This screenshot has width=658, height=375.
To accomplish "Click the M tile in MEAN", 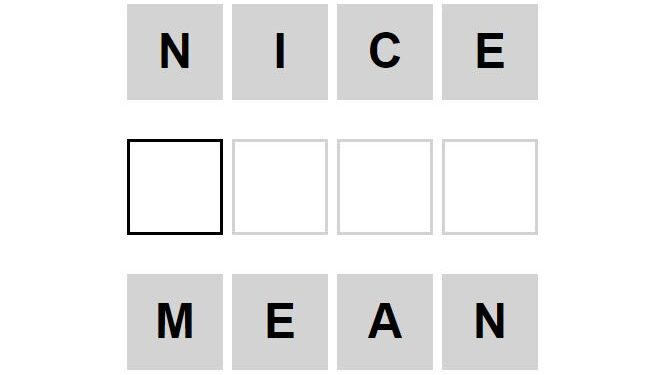I will click(x=175, y=322).
